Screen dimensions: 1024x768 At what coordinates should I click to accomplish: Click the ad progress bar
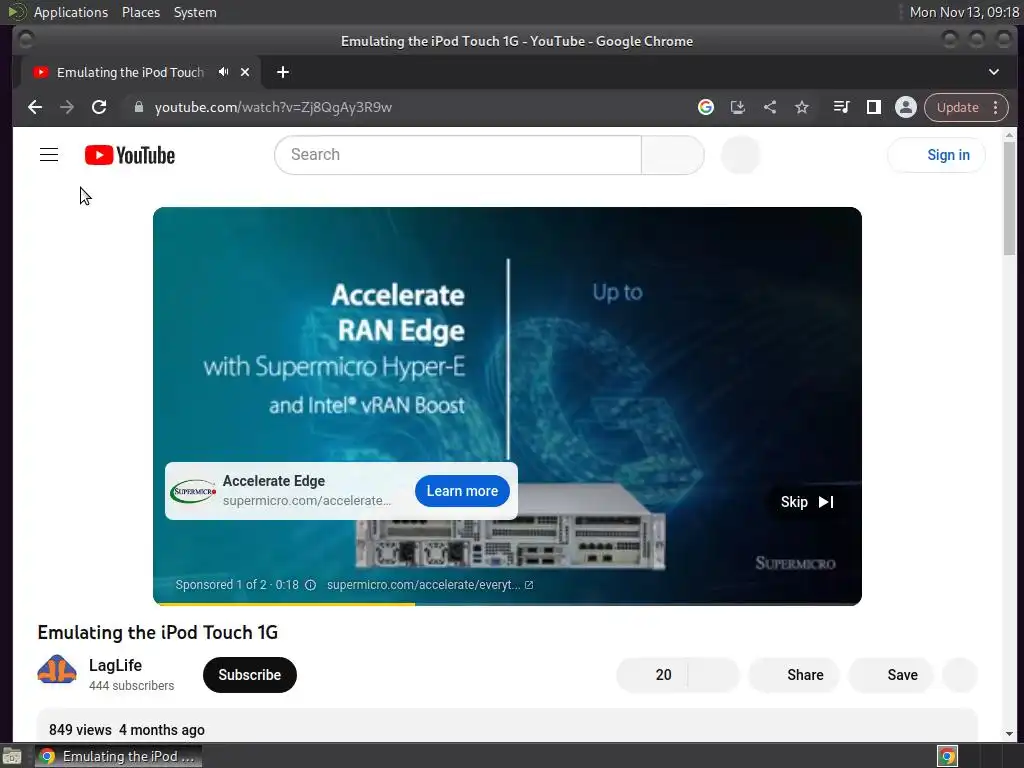pos(507,603)
